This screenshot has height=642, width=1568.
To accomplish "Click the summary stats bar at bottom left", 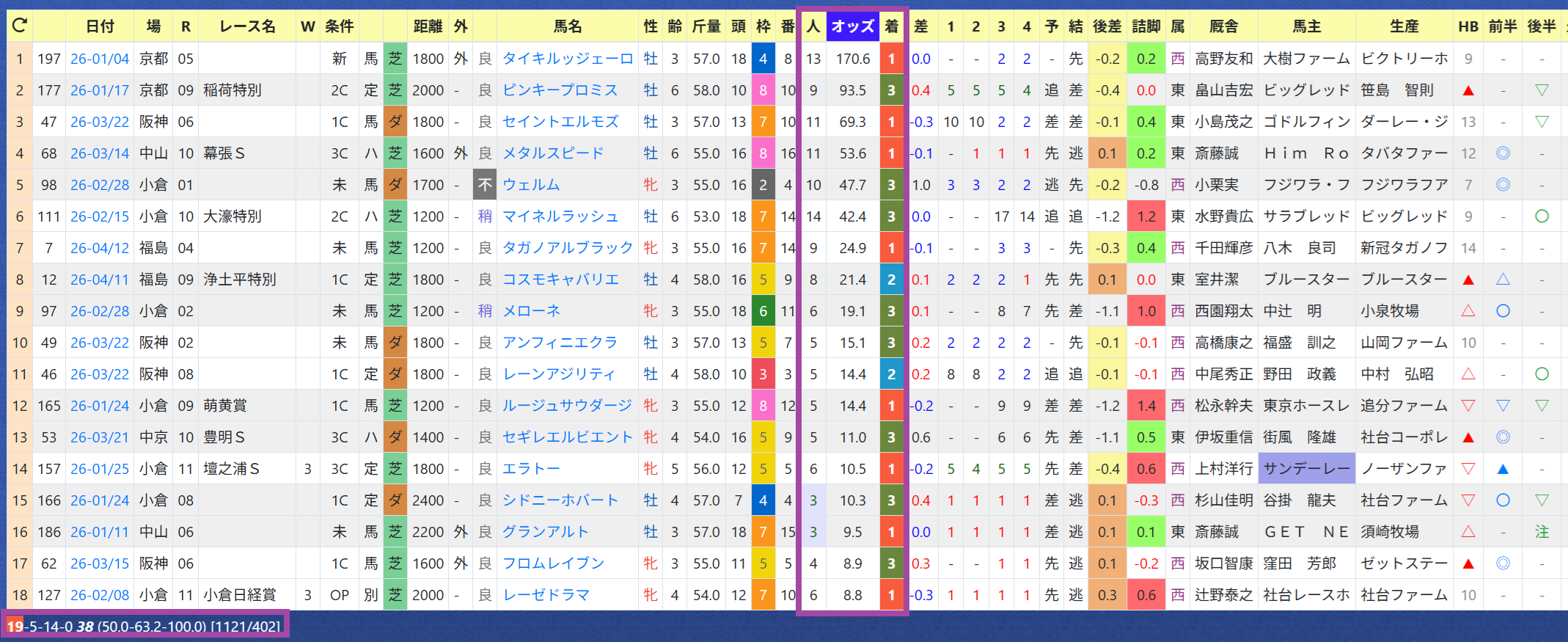I will tap(144, 626).
